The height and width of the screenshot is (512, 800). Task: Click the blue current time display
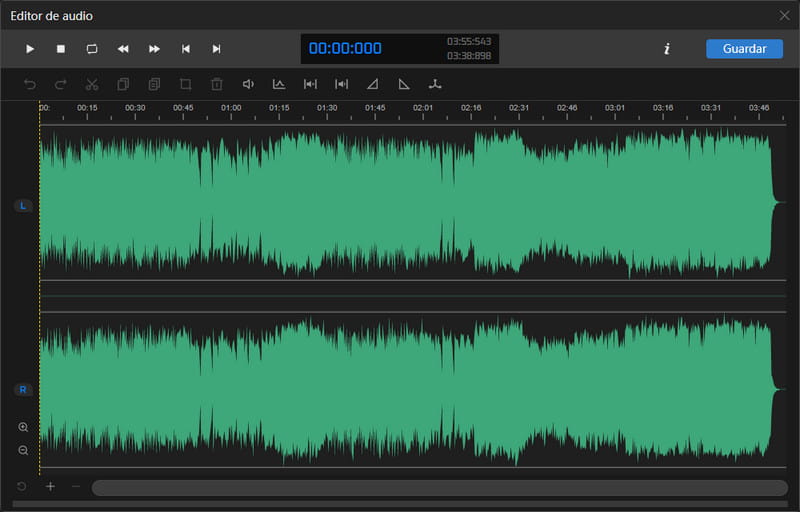[345, 48]
